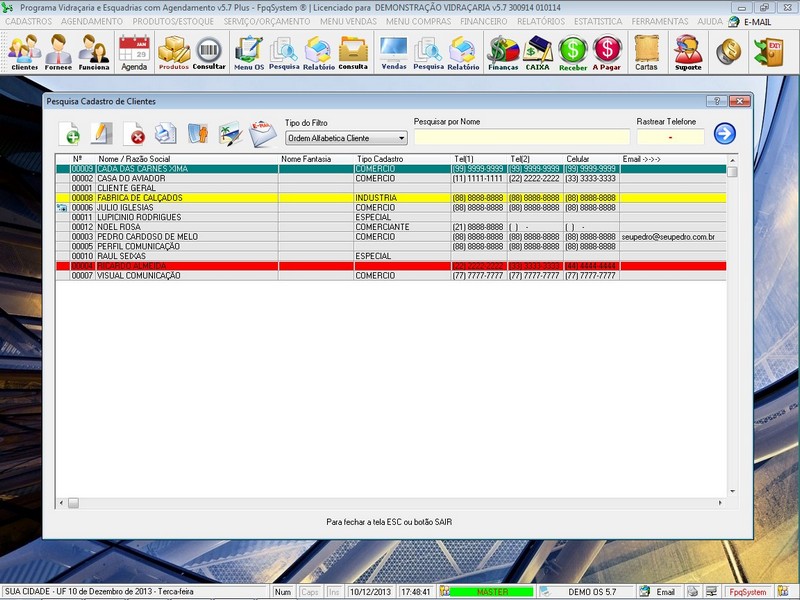Click the Produtos boxes icon
This screenshot has width=800, height=600.
click(174, 51)
